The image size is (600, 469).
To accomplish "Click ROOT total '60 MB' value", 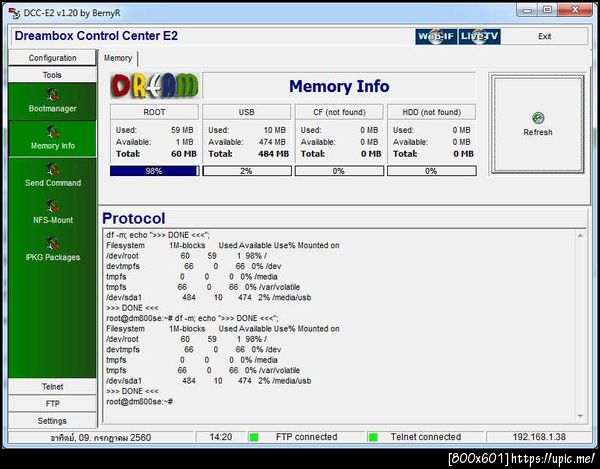I will (184, 154).
